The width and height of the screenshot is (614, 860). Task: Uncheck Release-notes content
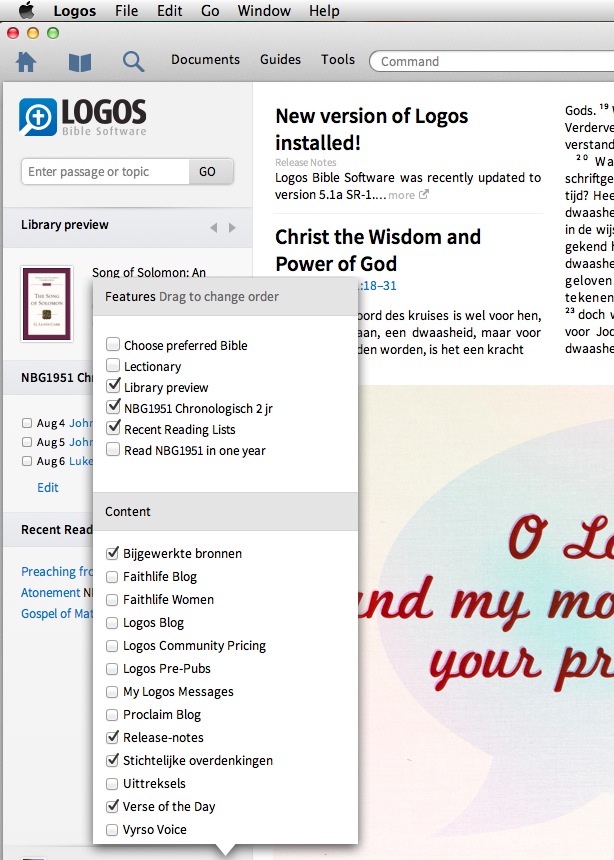[x=112, y=737]
